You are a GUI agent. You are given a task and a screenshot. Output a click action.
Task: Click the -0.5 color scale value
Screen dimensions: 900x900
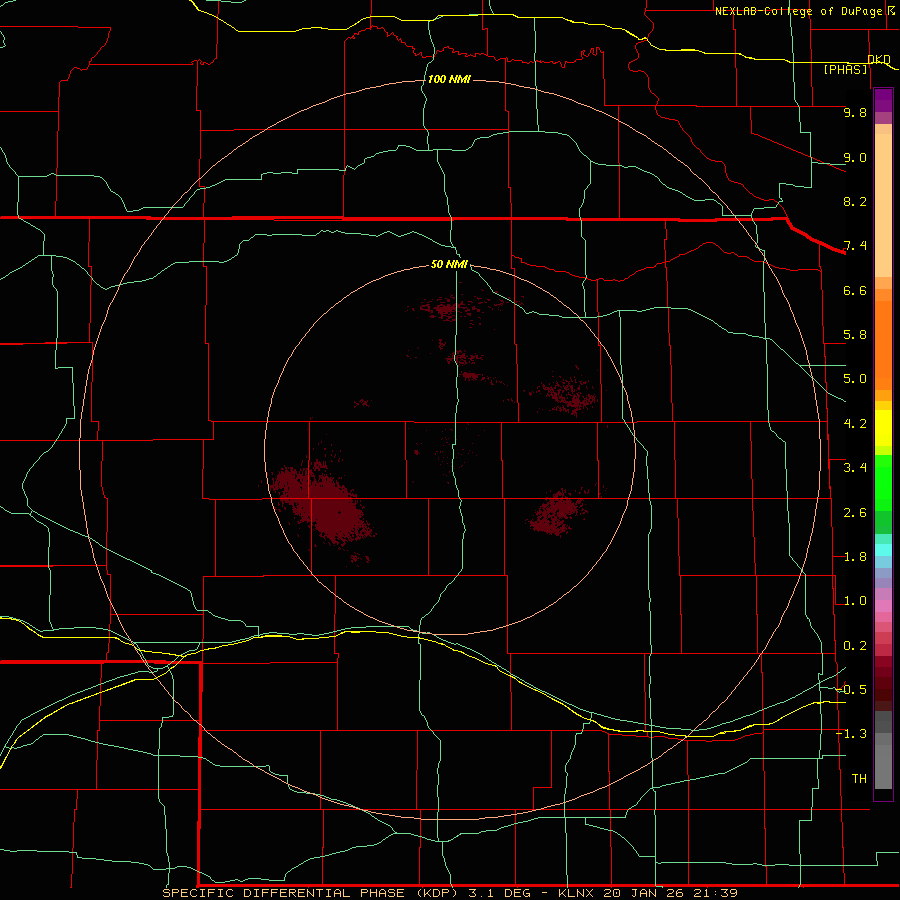click(x=852, y=689)
